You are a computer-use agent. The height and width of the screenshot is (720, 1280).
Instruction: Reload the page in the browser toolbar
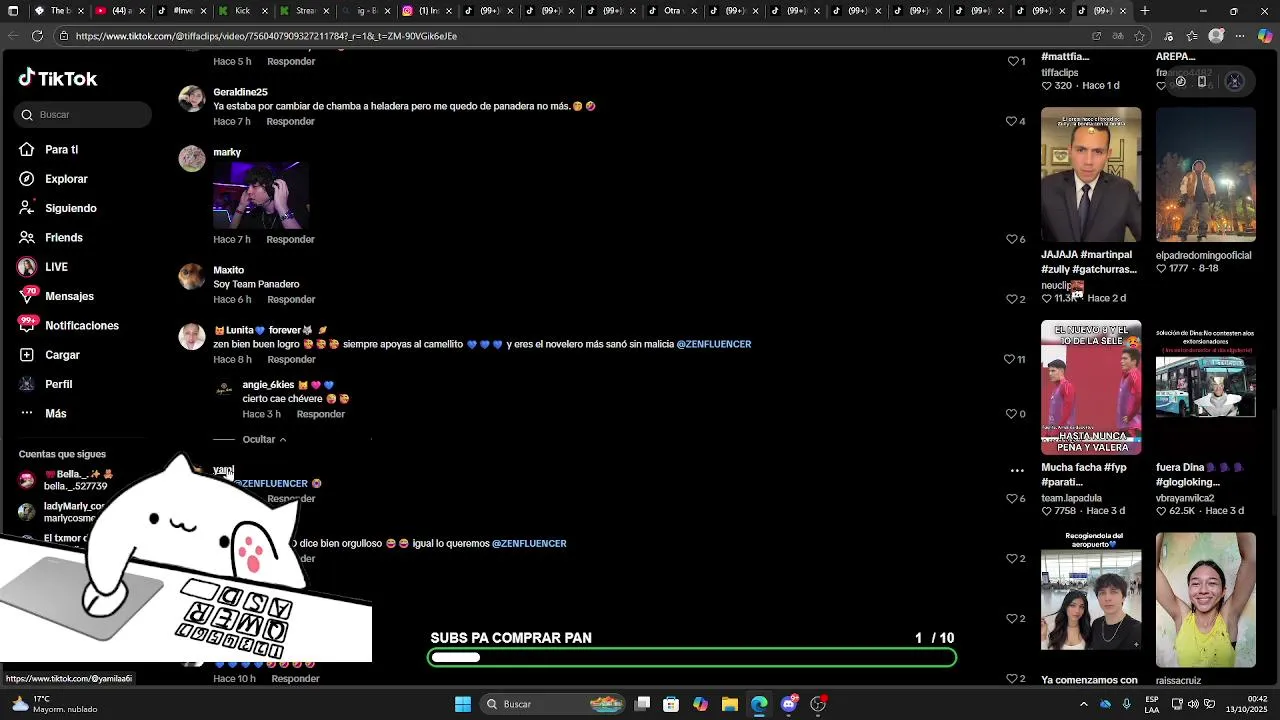(37, 35)
